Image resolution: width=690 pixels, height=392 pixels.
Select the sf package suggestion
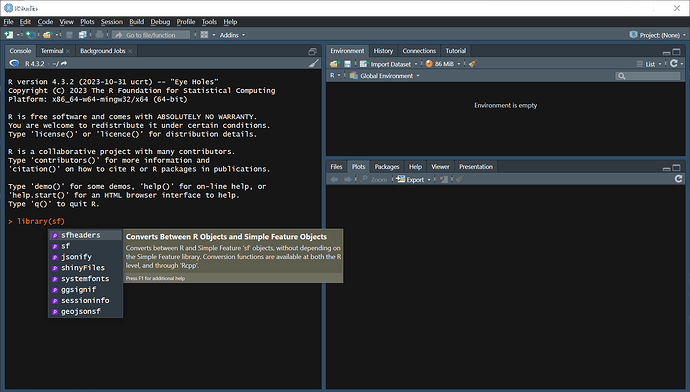(85, 246)
